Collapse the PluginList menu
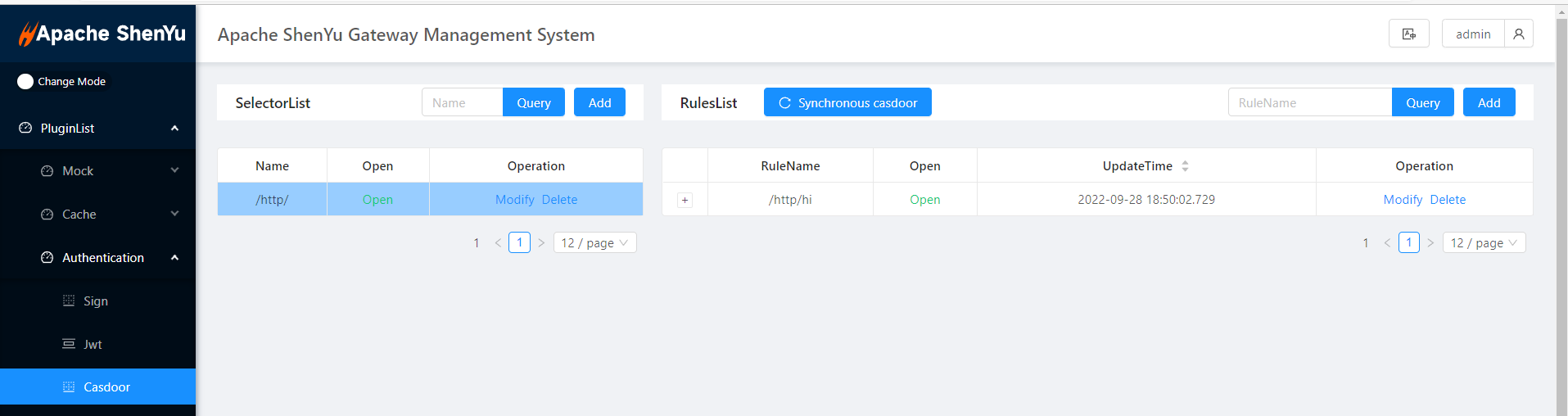 (x=174, y=129)
